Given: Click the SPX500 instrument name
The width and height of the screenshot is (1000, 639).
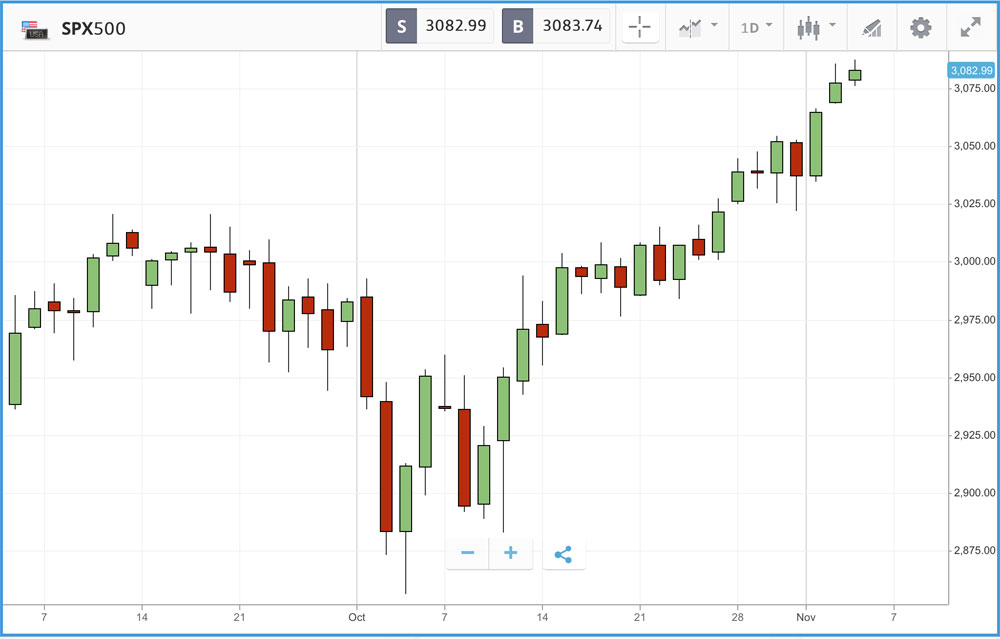Looking at the screenshot, I should tap(94, 28).
